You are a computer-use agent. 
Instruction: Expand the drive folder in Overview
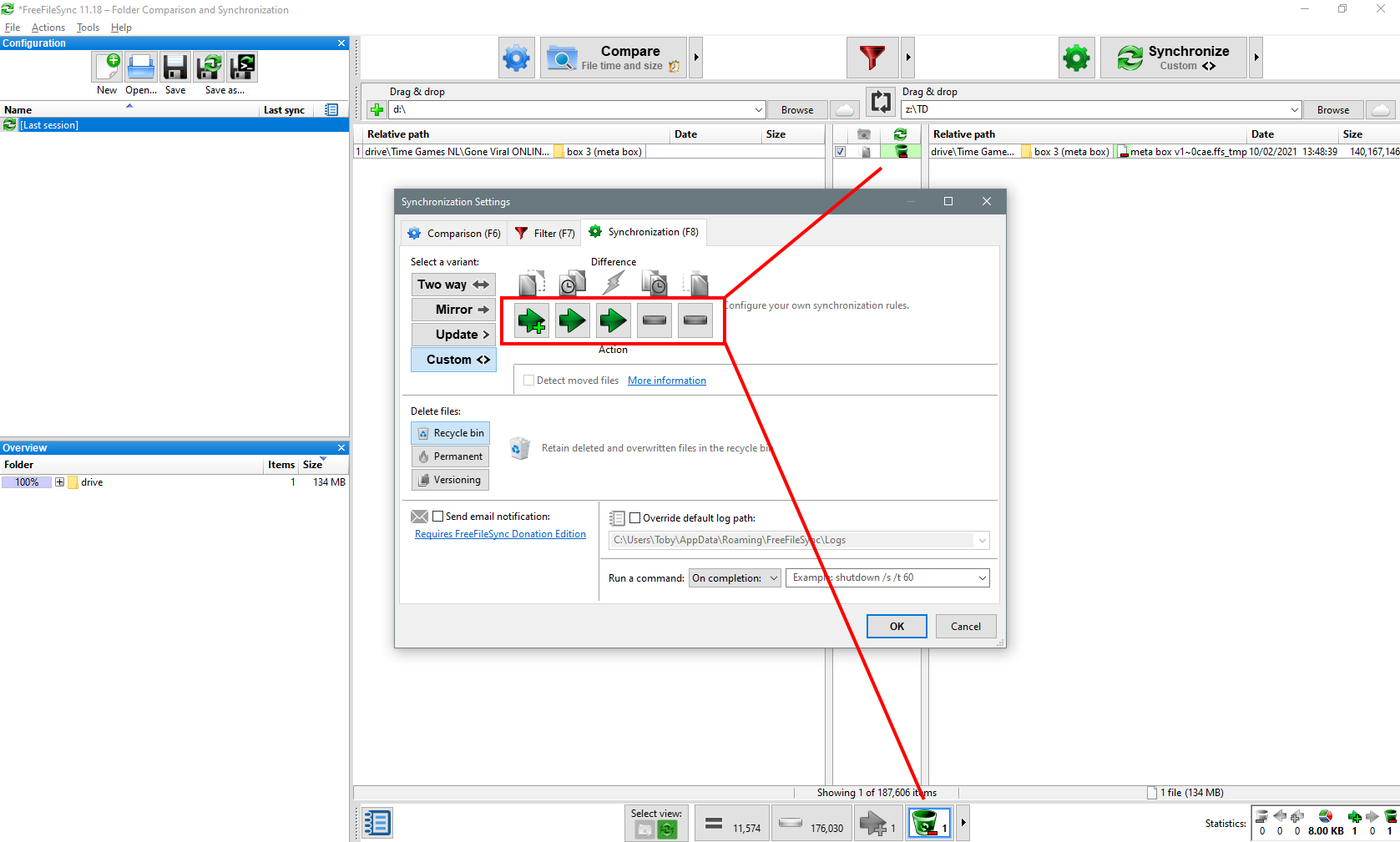[59, 482]
